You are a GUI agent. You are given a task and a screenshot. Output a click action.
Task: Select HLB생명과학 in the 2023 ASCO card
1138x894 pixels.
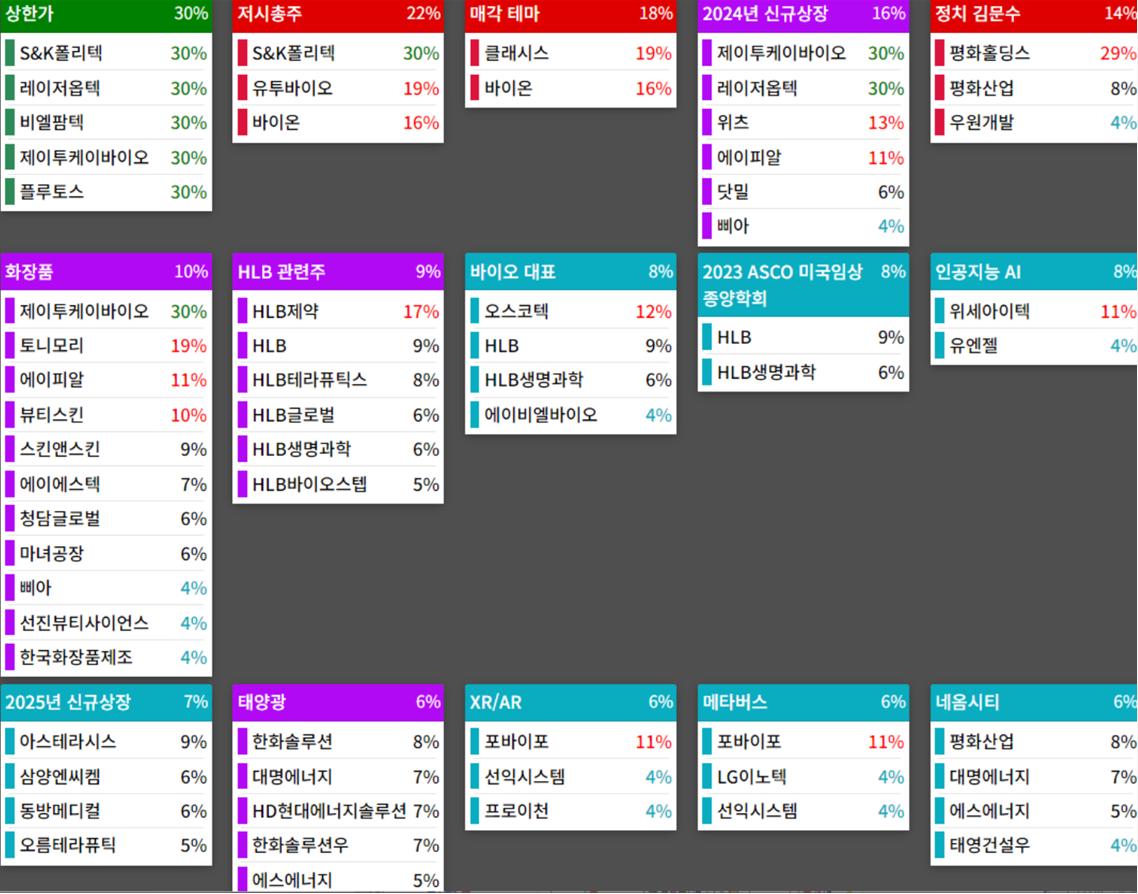[803, 372]
